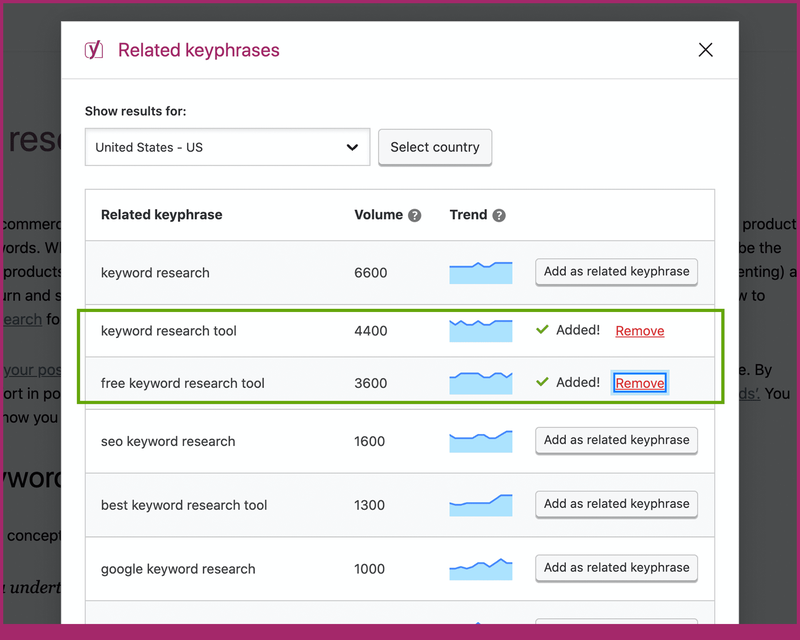Close the Related keyphrases dialog
Image resolution: width=800 pixels, height=640 pixels.
(706, 50)
